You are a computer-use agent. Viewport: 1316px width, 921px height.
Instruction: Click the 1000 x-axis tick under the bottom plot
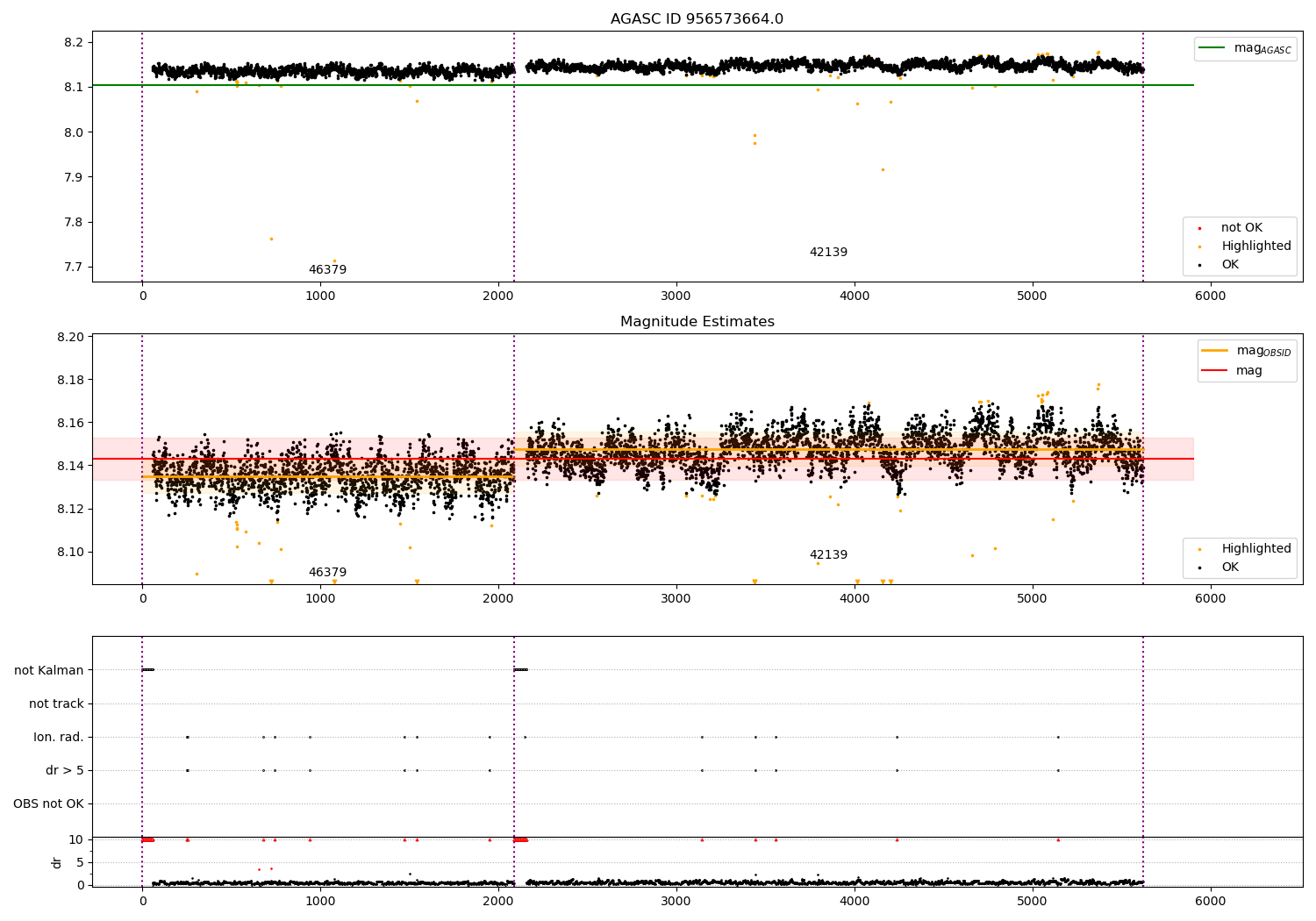pos(320,902)
